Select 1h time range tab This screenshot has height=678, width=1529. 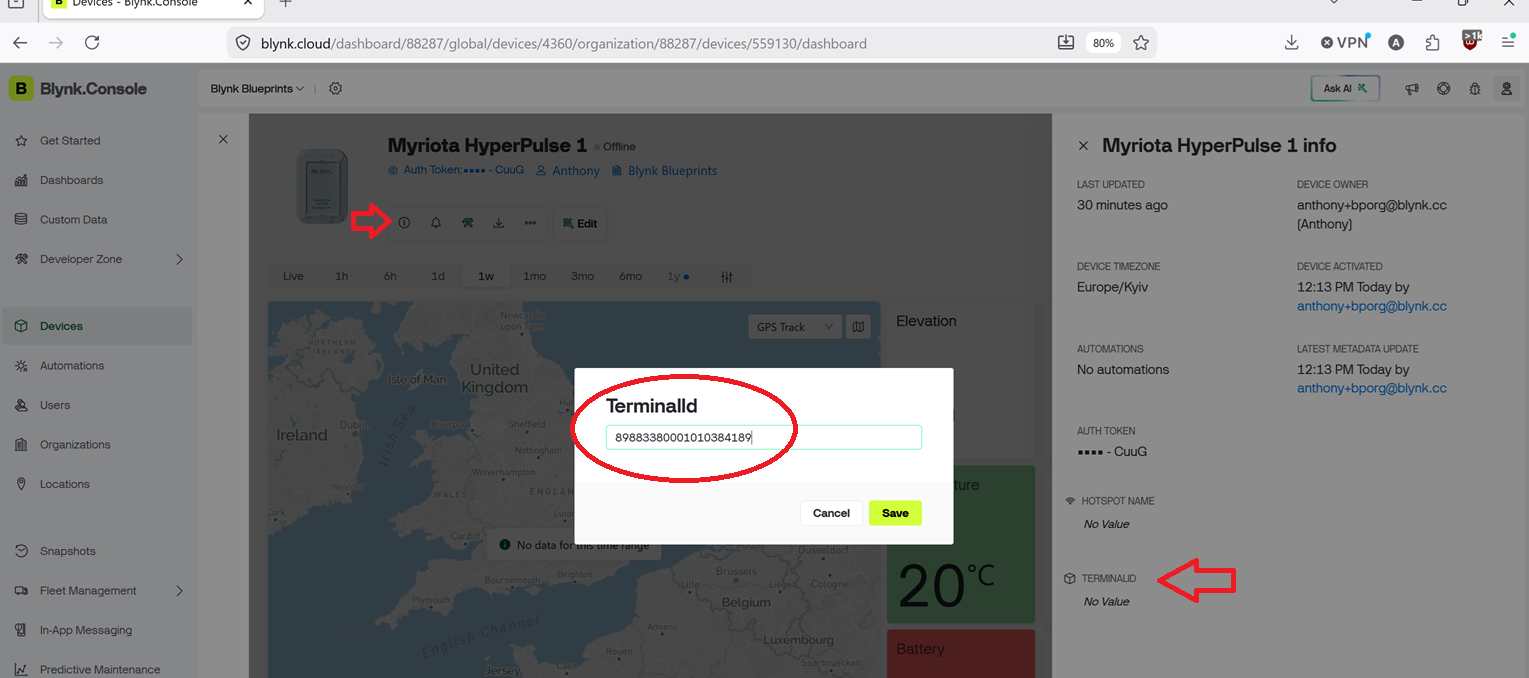pos(342,276)
